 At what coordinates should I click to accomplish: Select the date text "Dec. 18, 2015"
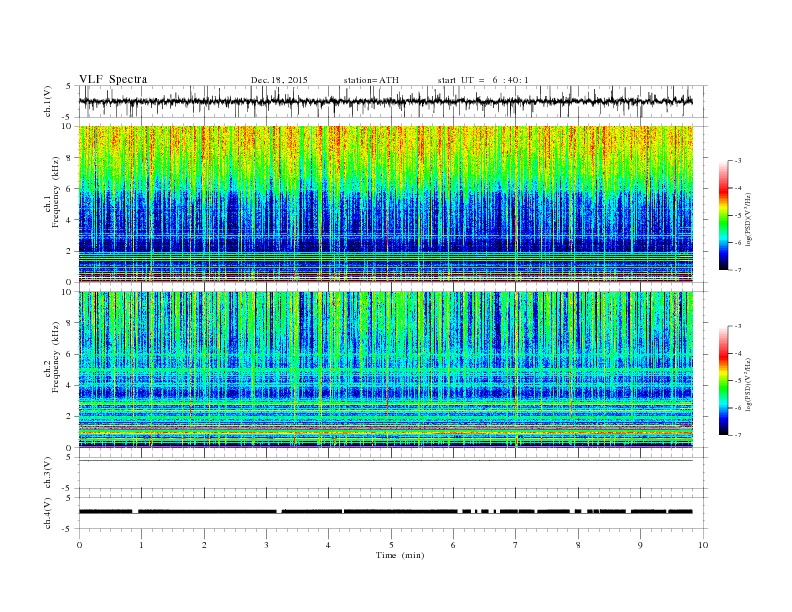(279, 80)
